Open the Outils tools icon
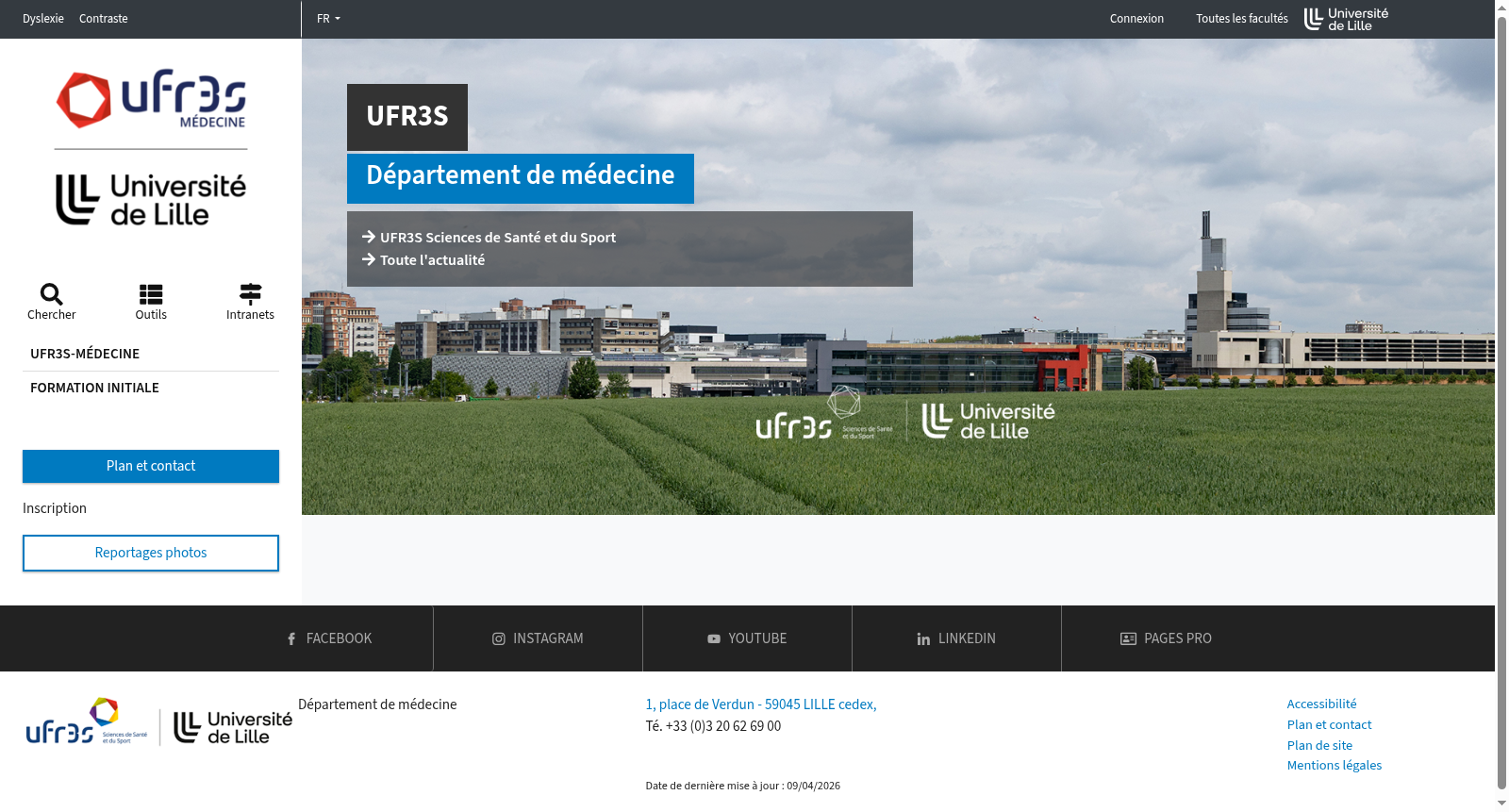The width and height of the screenshot is (1509, 812). [x=151, y=302]
